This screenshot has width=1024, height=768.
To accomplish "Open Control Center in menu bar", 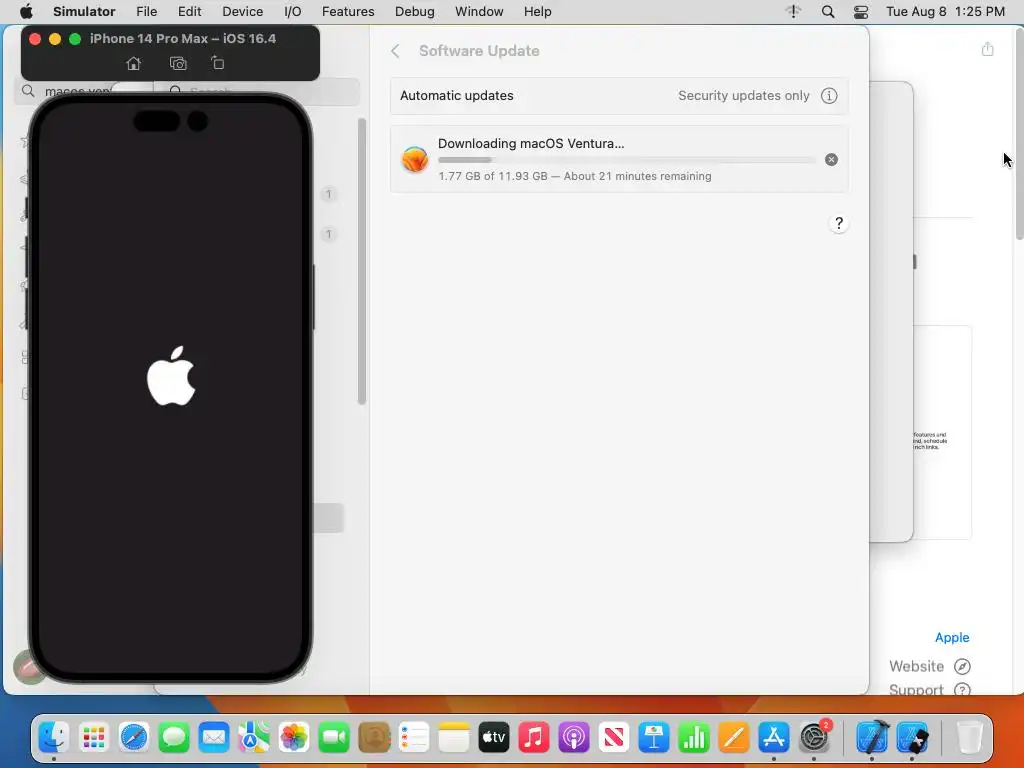I will 861,11.
